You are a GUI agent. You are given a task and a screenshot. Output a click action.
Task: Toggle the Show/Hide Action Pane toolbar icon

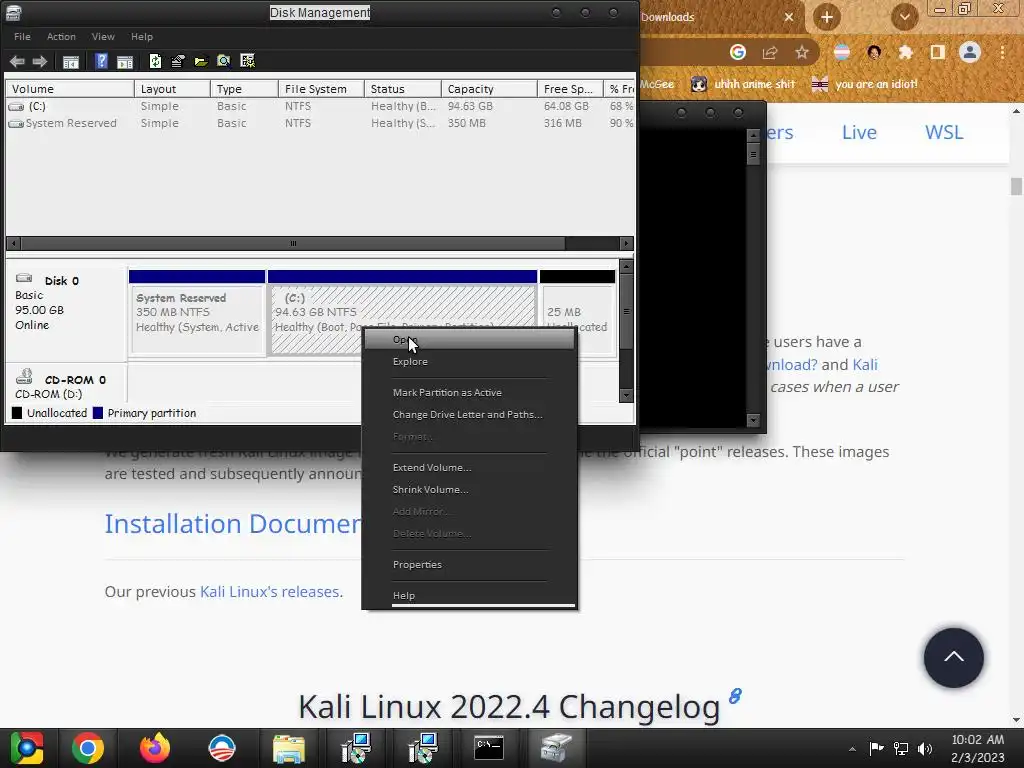click(125, 61)
